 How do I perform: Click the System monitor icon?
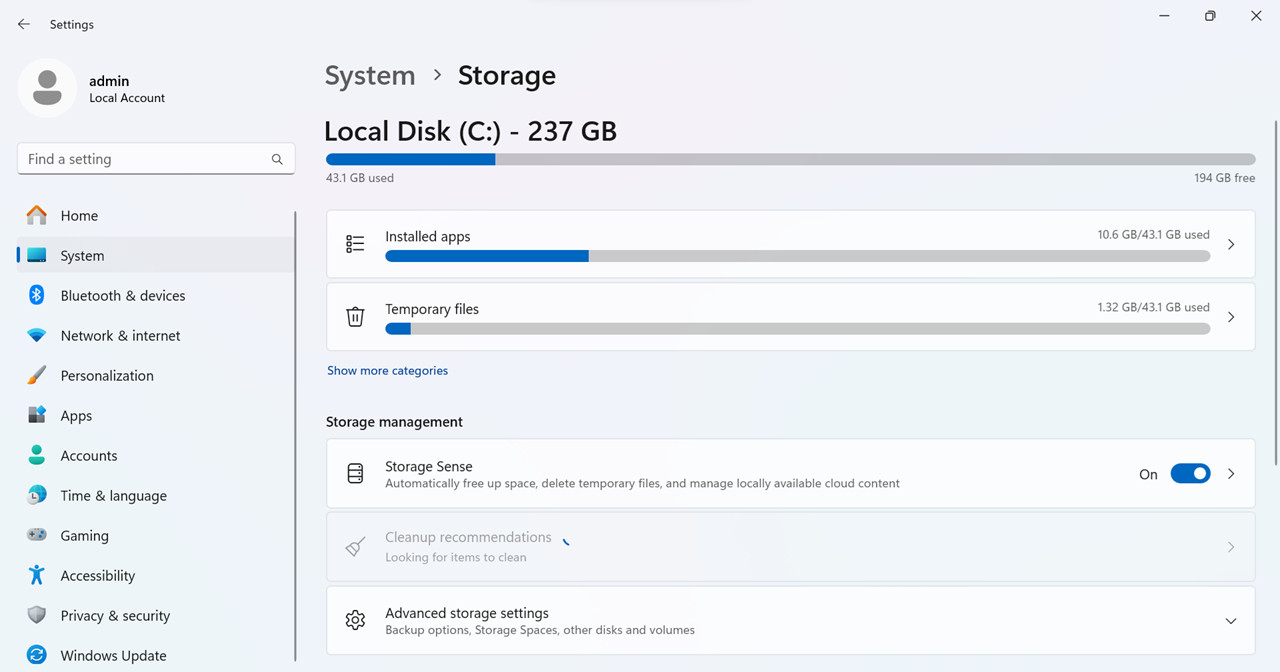point(37,255)
